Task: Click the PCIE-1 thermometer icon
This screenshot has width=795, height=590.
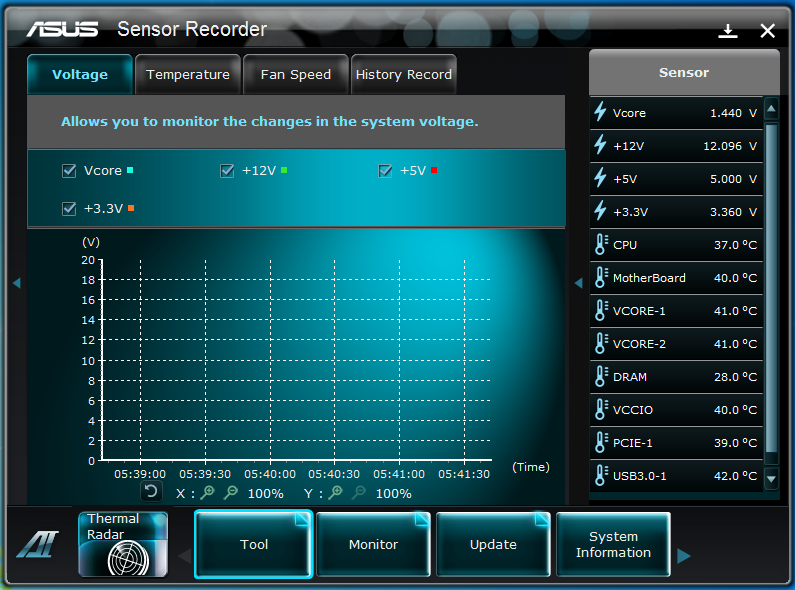Action: point(601,442)
